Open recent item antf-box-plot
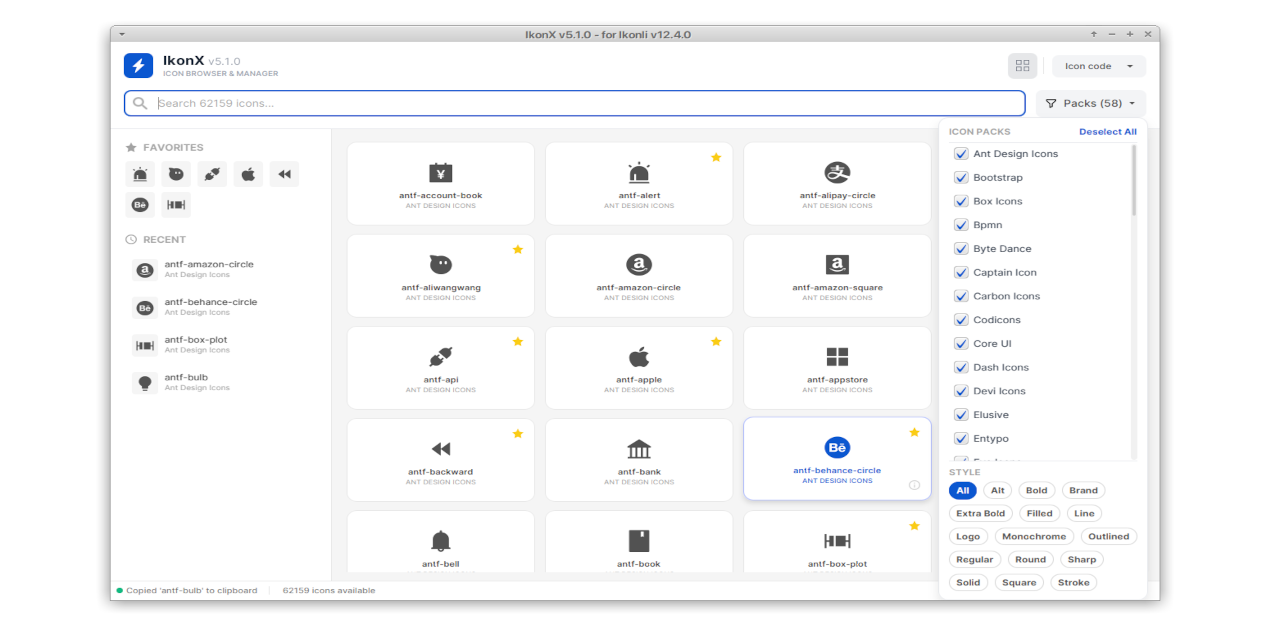 coord(195,345)
